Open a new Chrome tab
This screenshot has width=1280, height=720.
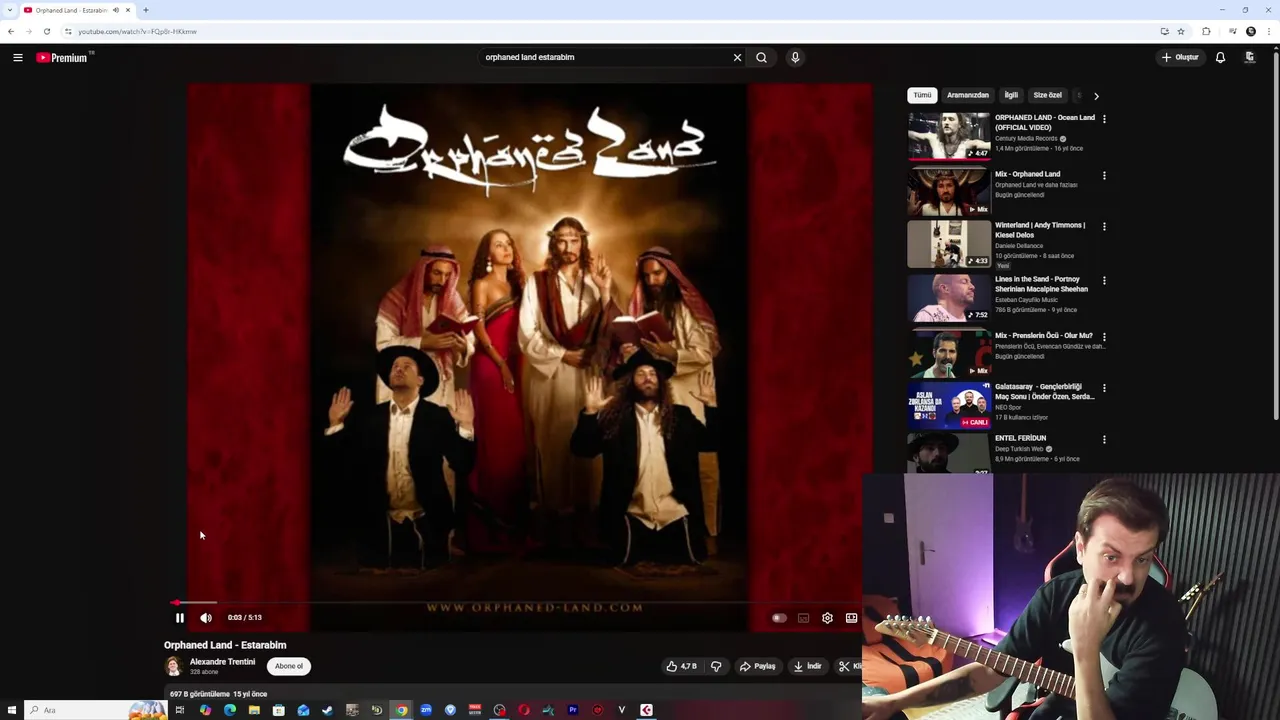pos(146,10)
